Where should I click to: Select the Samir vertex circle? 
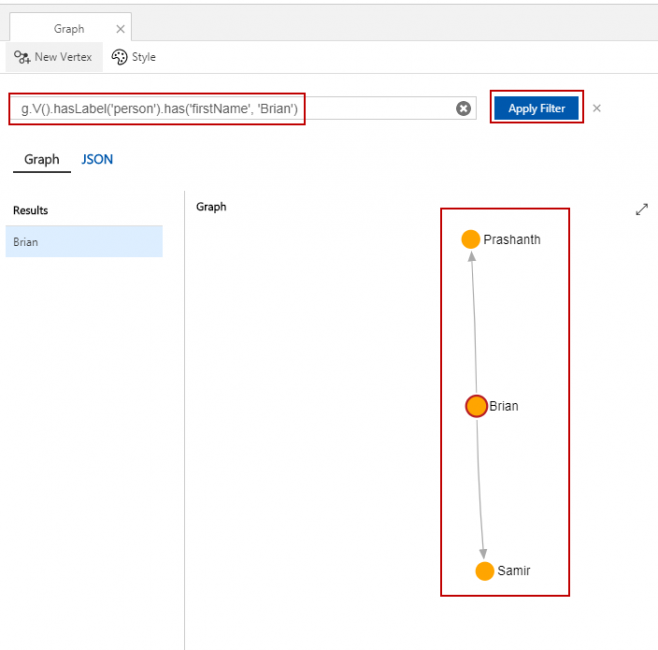[485, 571]
